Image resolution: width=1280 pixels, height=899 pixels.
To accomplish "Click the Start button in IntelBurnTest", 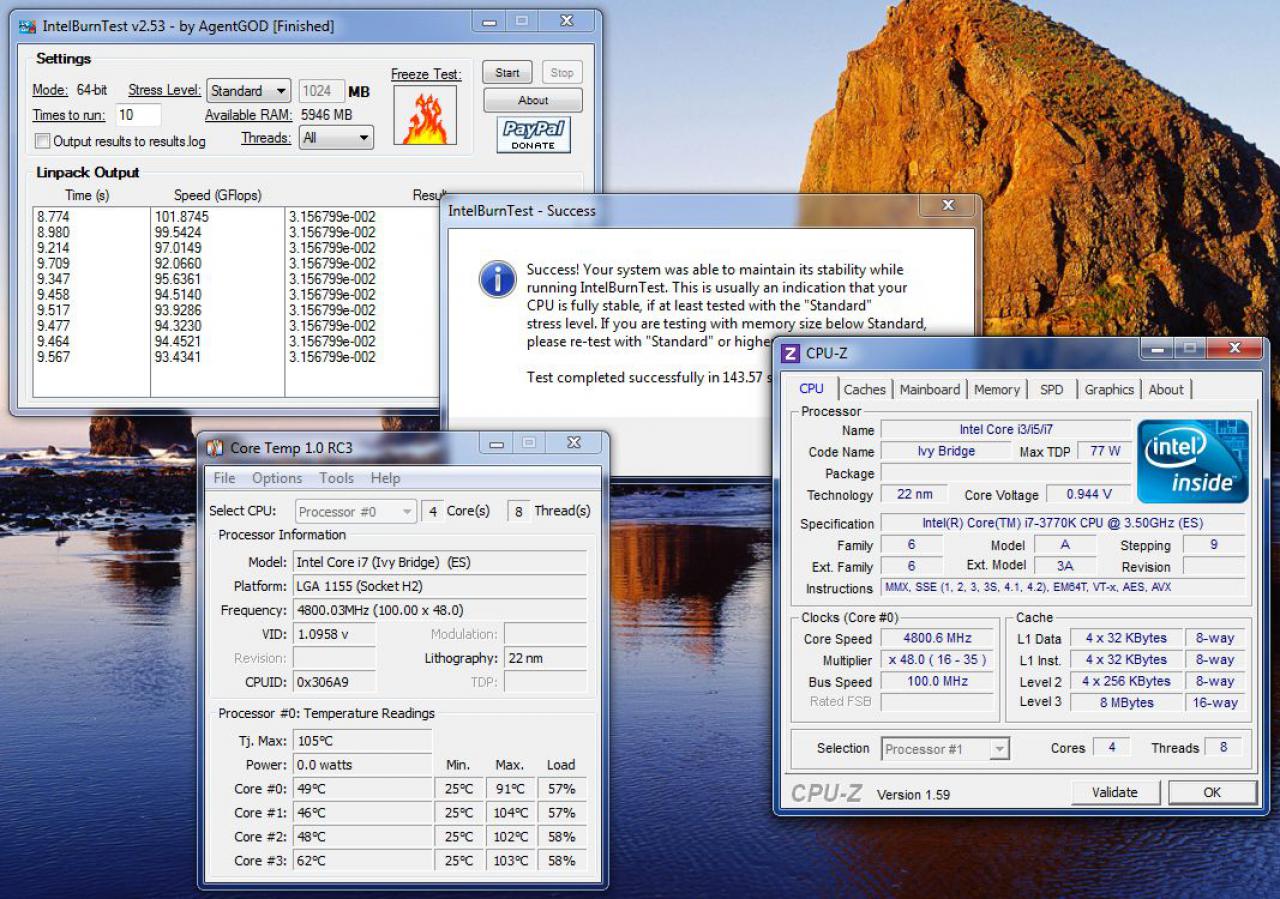I will [507, 72].
